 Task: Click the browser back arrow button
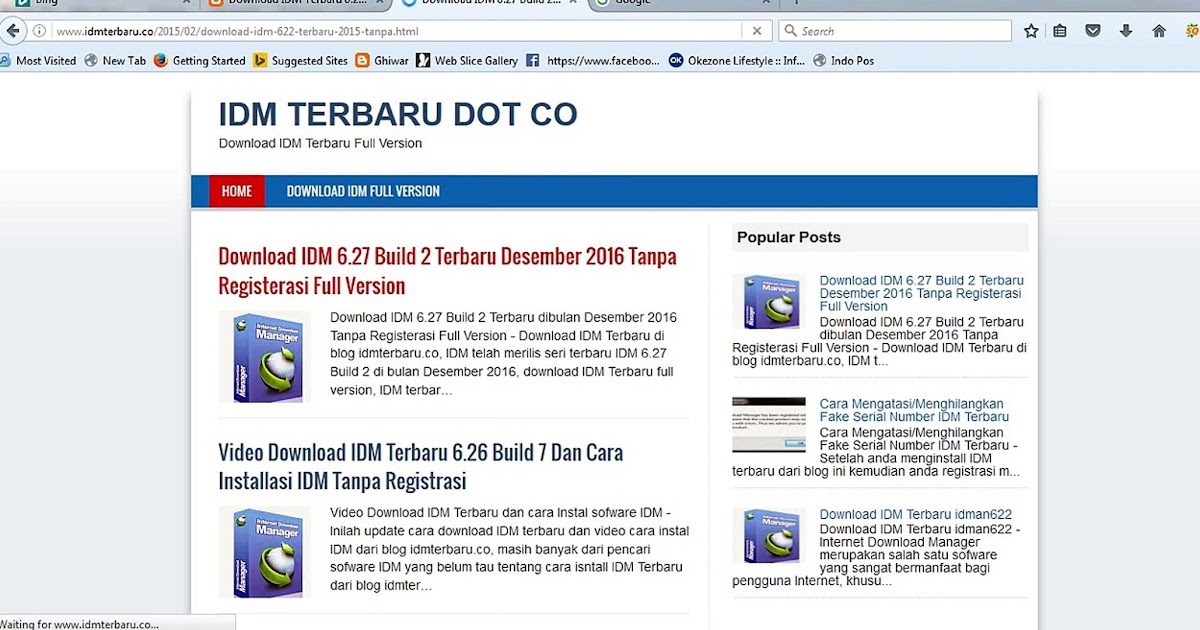tap(13, 31)
